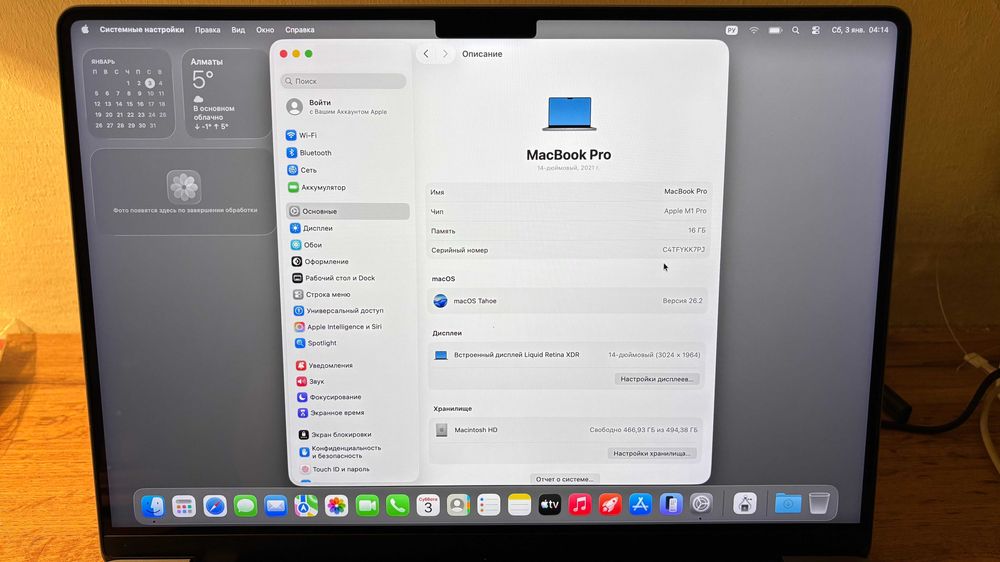
Task: Click the battery icon in the menu bar
Action: pos(775,30)
